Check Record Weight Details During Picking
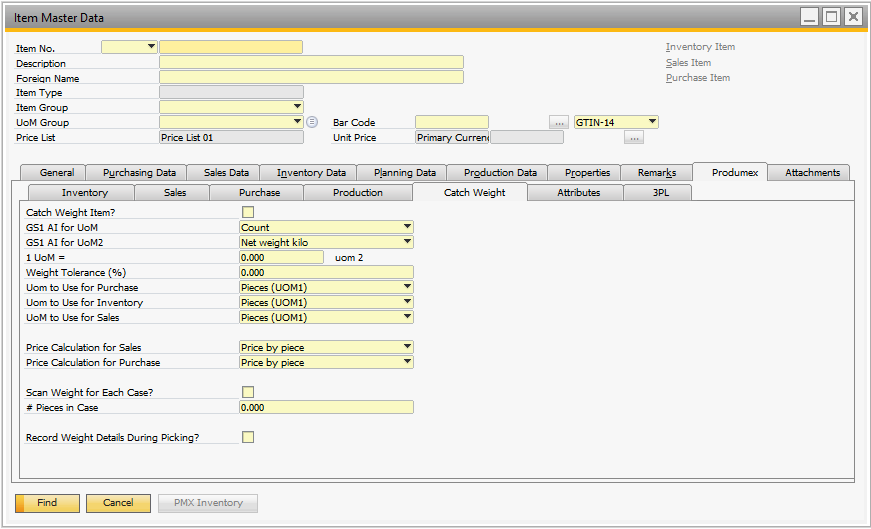This screenshot has width=871, height=529. 248,437
